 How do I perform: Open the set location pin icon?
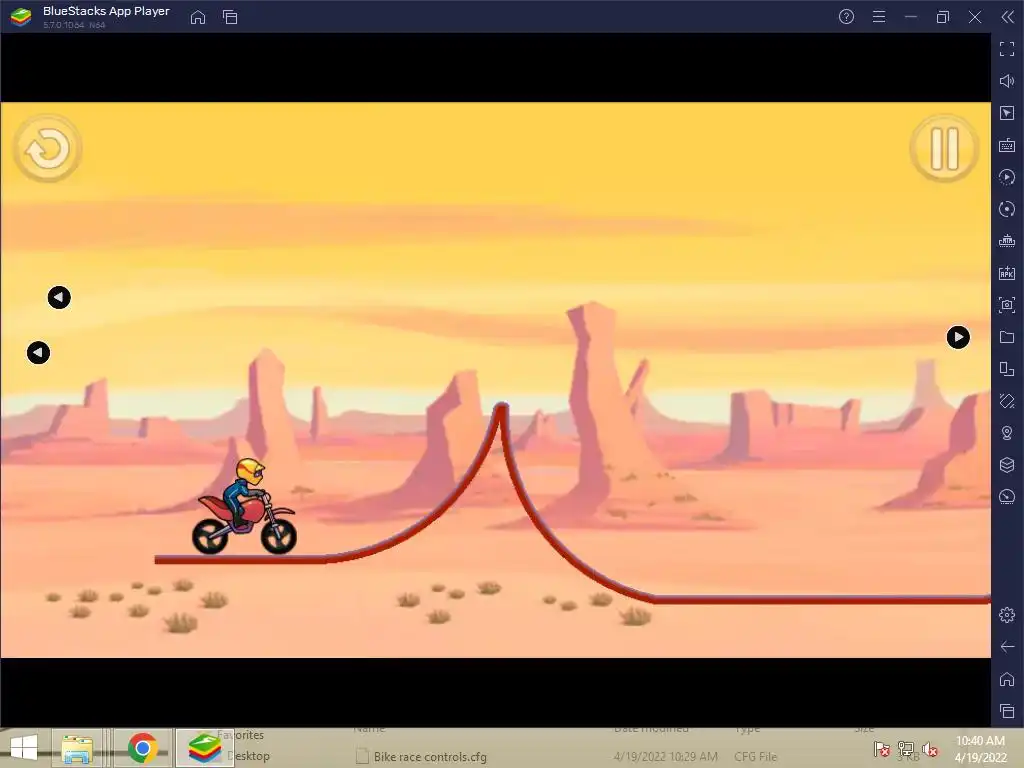1007,433
